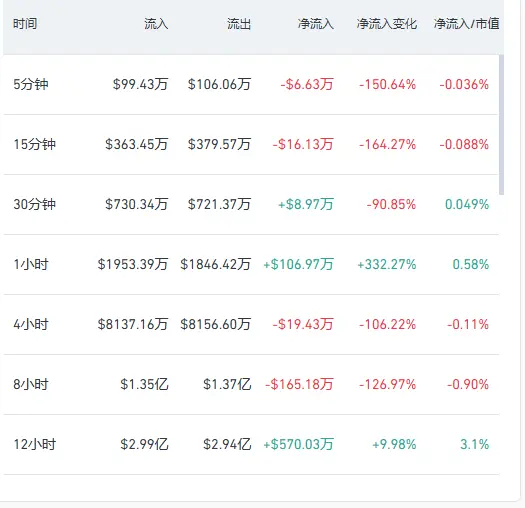Select the 12小时 row label

[34, 444]
